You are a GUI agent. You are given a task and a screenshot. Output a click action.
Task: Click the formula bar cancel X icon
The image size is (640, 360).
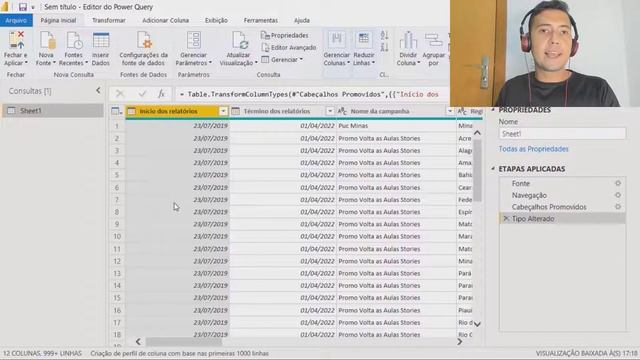(x=120, y=94)
